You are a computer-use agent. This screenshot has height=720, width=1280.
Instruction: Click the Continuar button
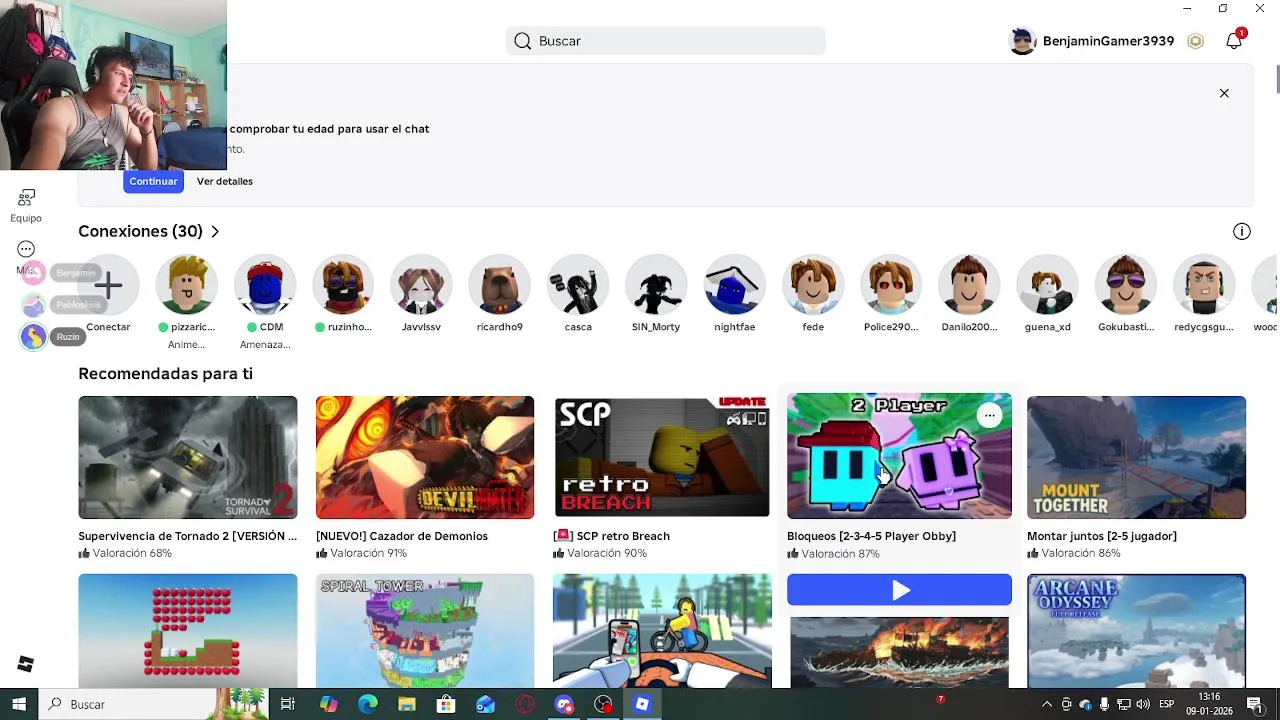pos(153,181)
